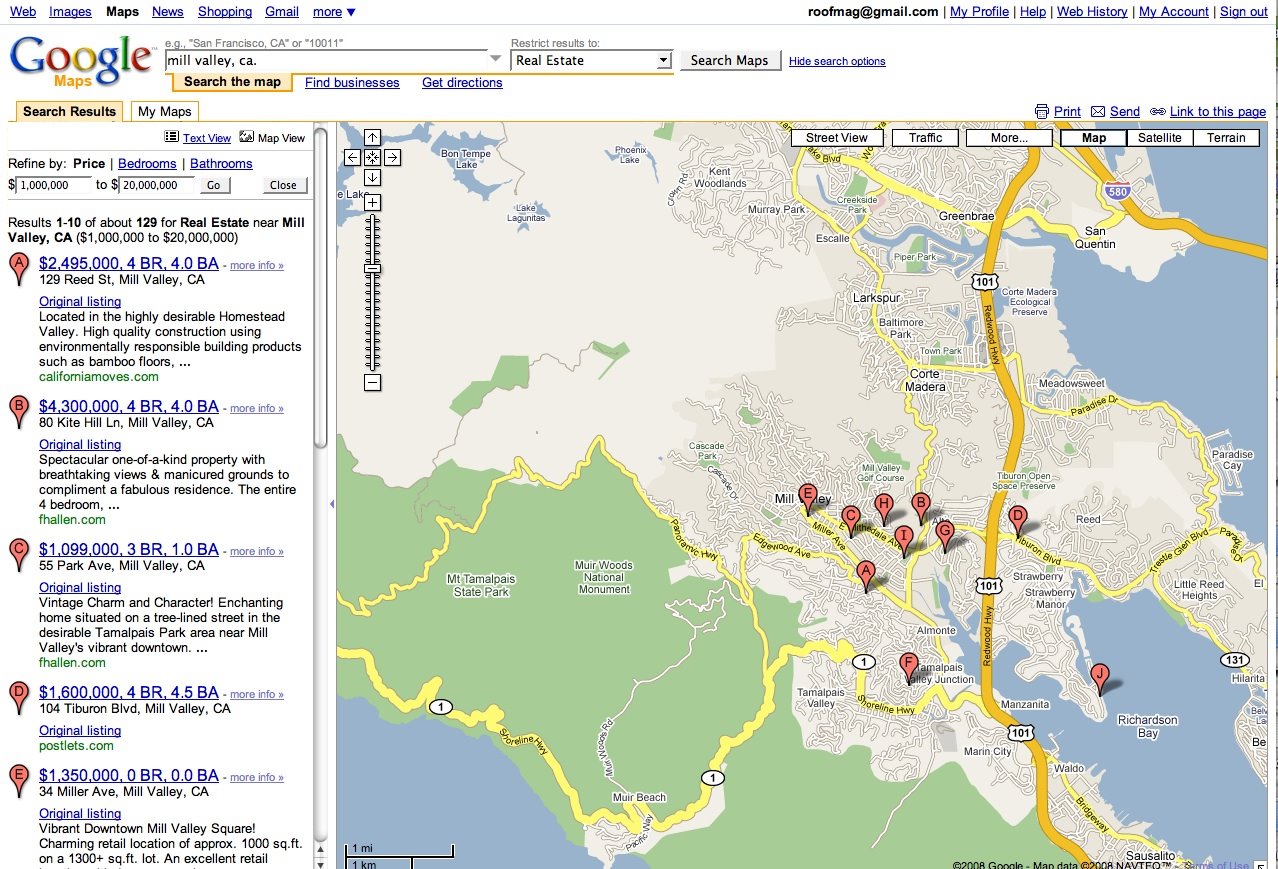Click the results panel vertical scrollbar

[x=320, y=287]
